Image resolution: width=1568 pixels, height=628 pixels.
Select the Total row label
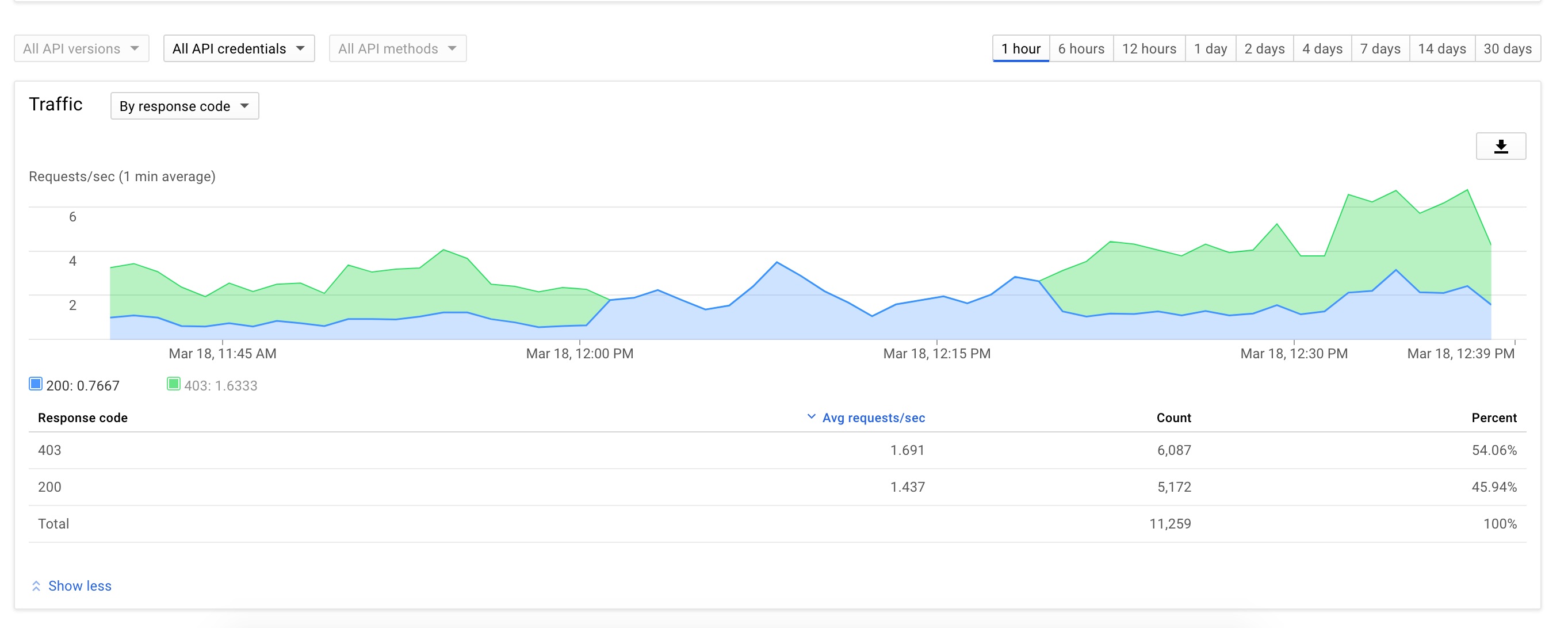click(x=53, y=524)
